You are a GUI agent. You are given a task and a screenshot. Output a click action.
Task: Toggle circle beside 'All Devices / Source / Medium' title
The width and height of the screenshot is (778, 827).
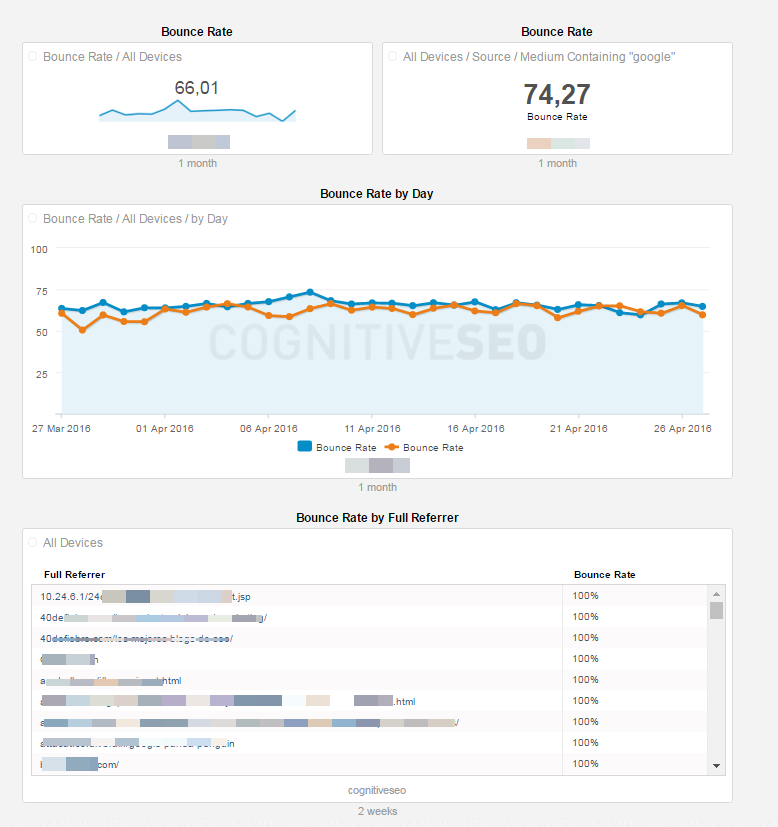[x=392, y=56]
